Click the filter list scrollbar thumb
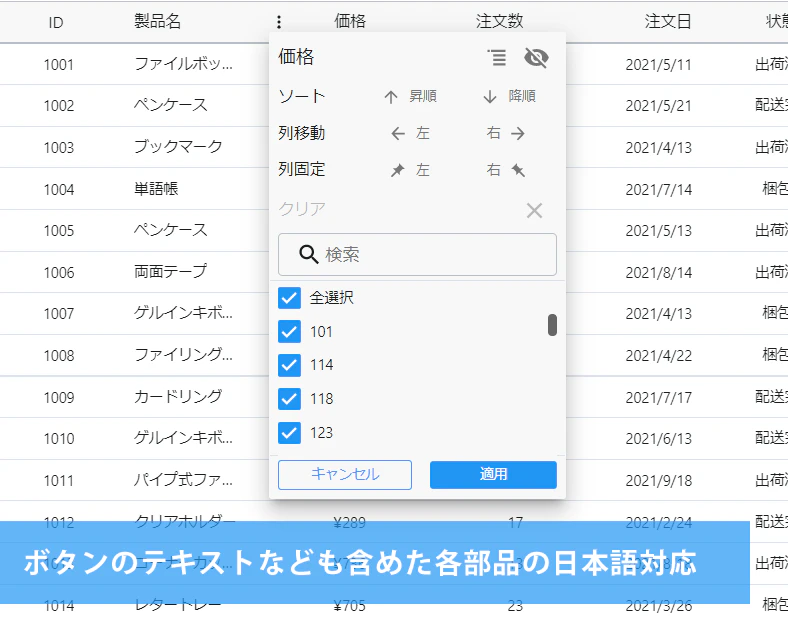 552,325
